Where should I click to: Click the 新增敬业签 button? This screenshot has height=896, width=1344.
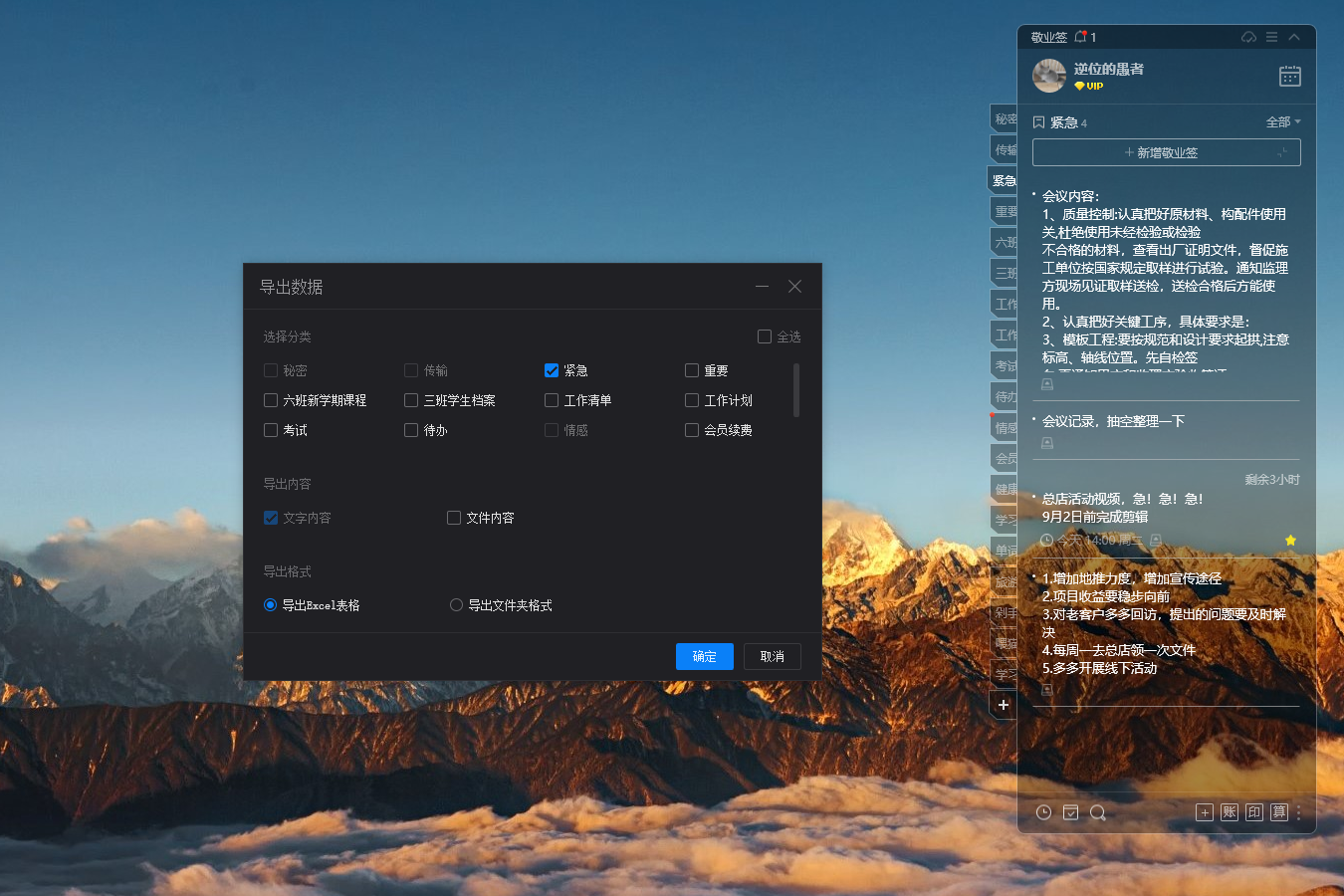click(1166, 152)
